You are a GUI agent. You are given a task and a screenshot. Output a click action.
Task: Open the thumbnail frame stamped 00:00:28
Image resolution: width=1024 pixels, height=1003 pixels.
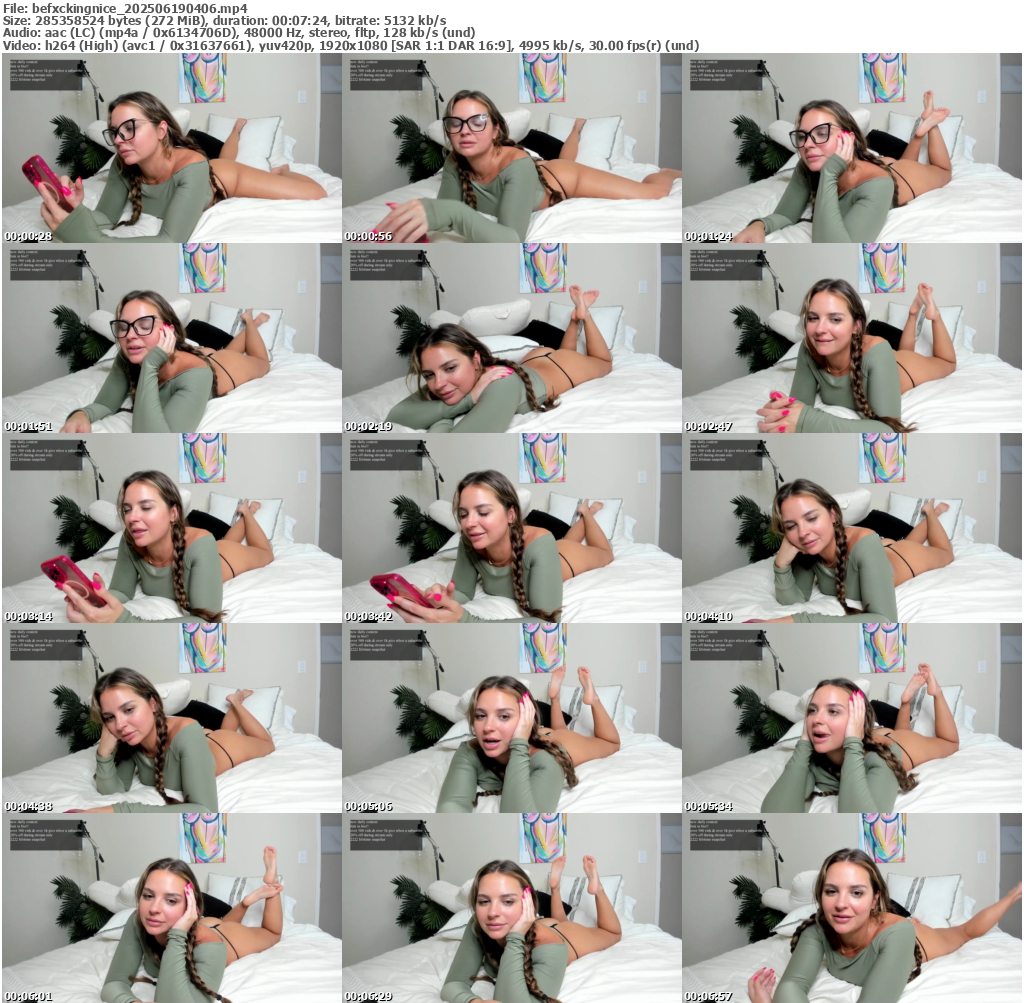(x=172, y=148)
